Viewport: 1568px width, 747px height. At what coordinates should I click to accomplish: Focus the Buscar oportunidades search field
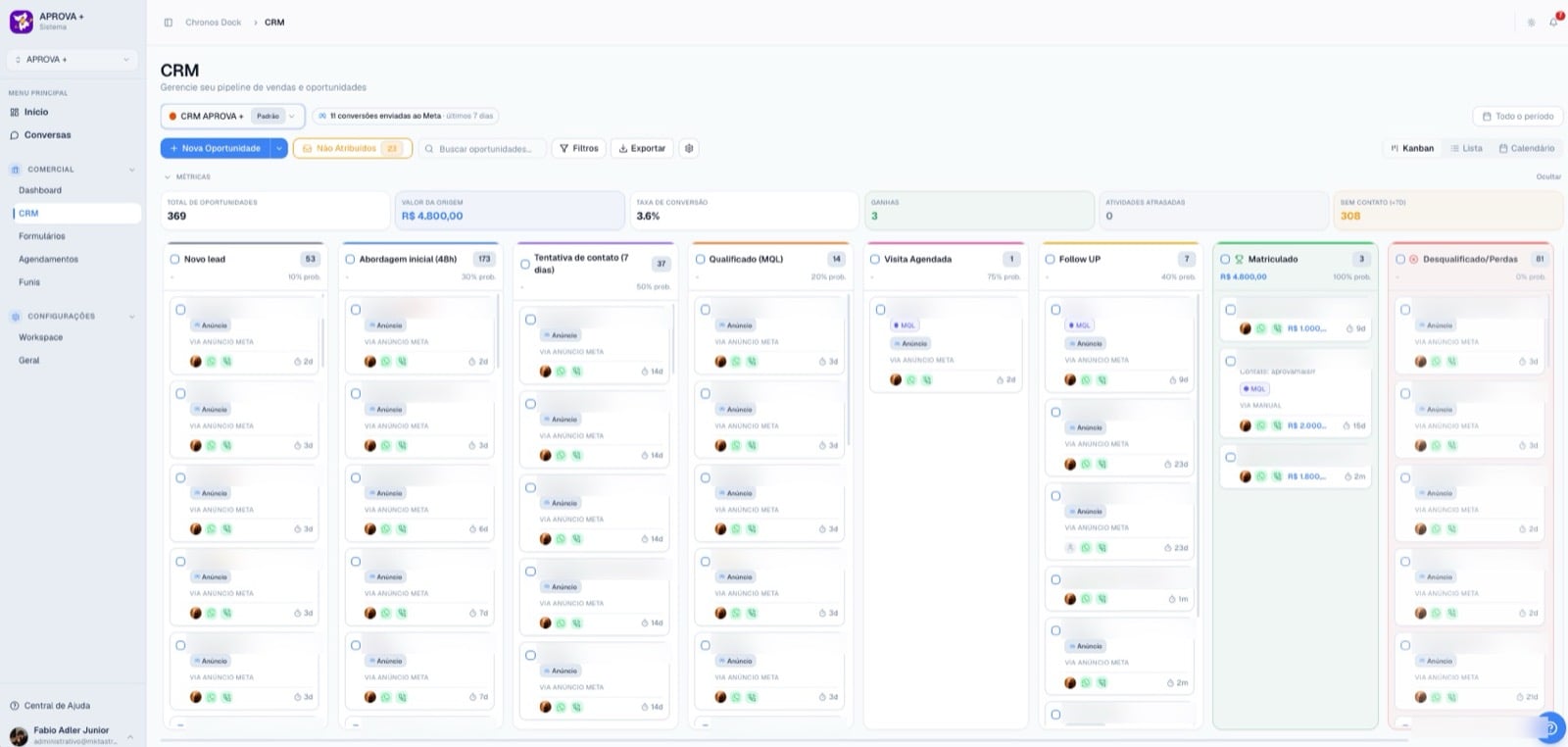[x=481, y=148]
